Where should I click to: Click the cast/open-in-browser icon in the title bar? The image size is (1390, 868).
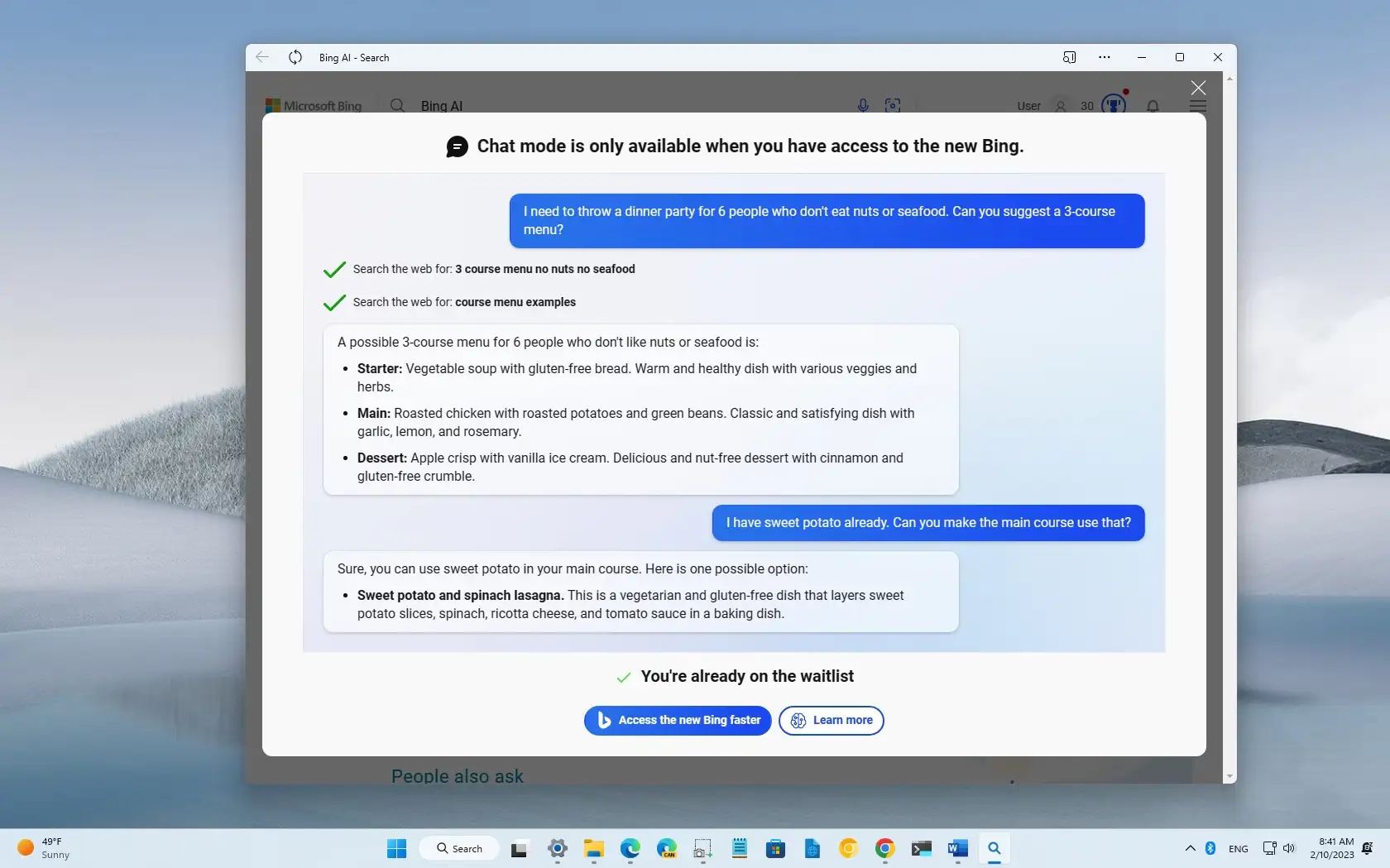point(1069,57)
